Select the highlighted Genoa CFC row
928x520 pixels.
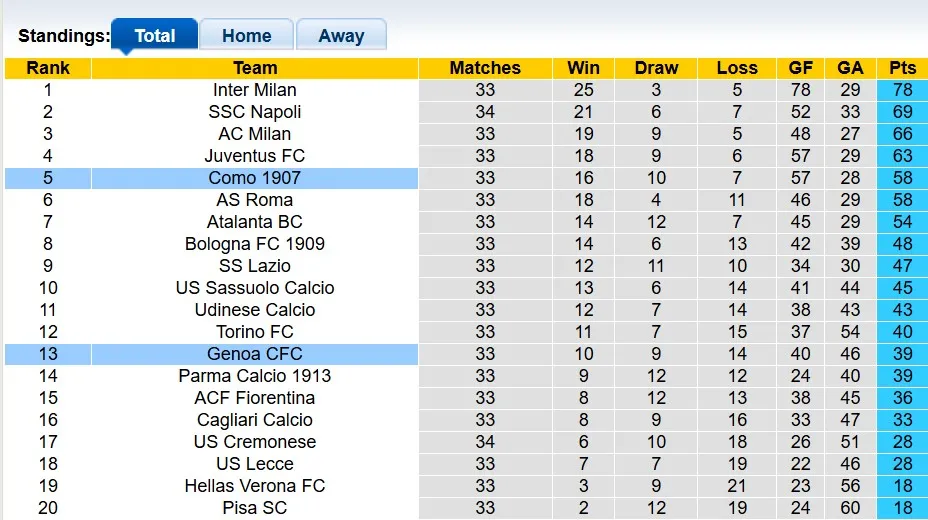click(255, 354)
